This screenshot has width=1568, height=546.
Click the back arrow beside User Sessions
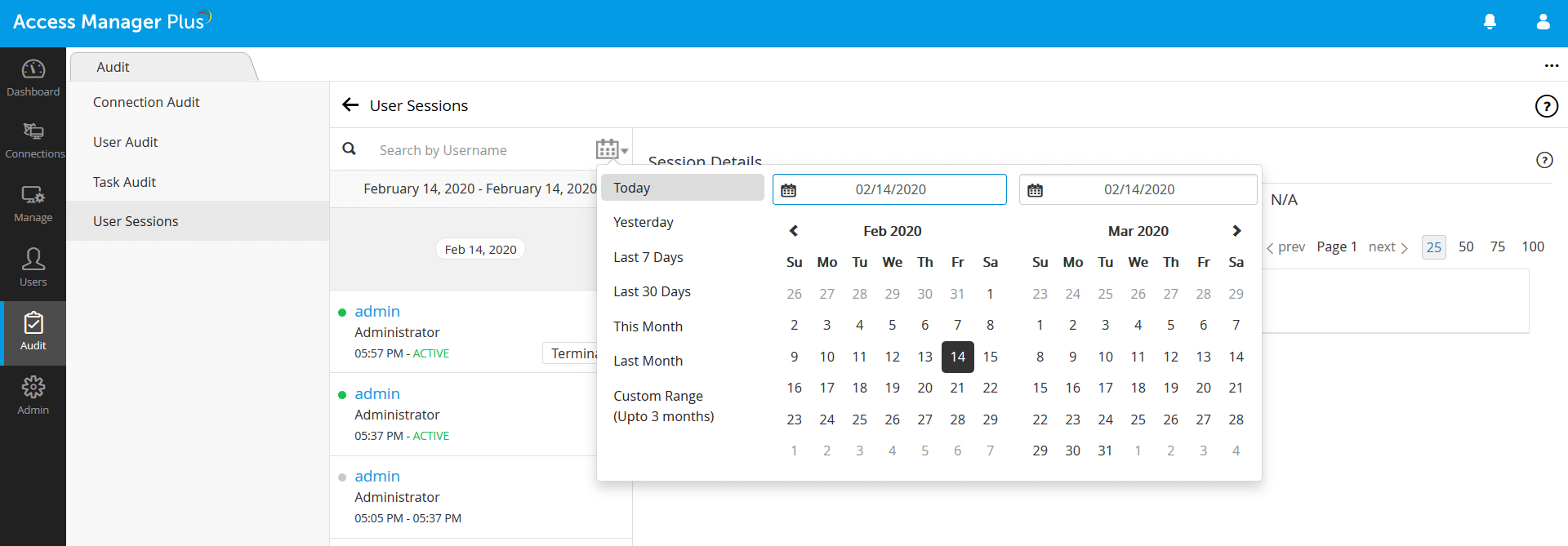pos(350,104)
